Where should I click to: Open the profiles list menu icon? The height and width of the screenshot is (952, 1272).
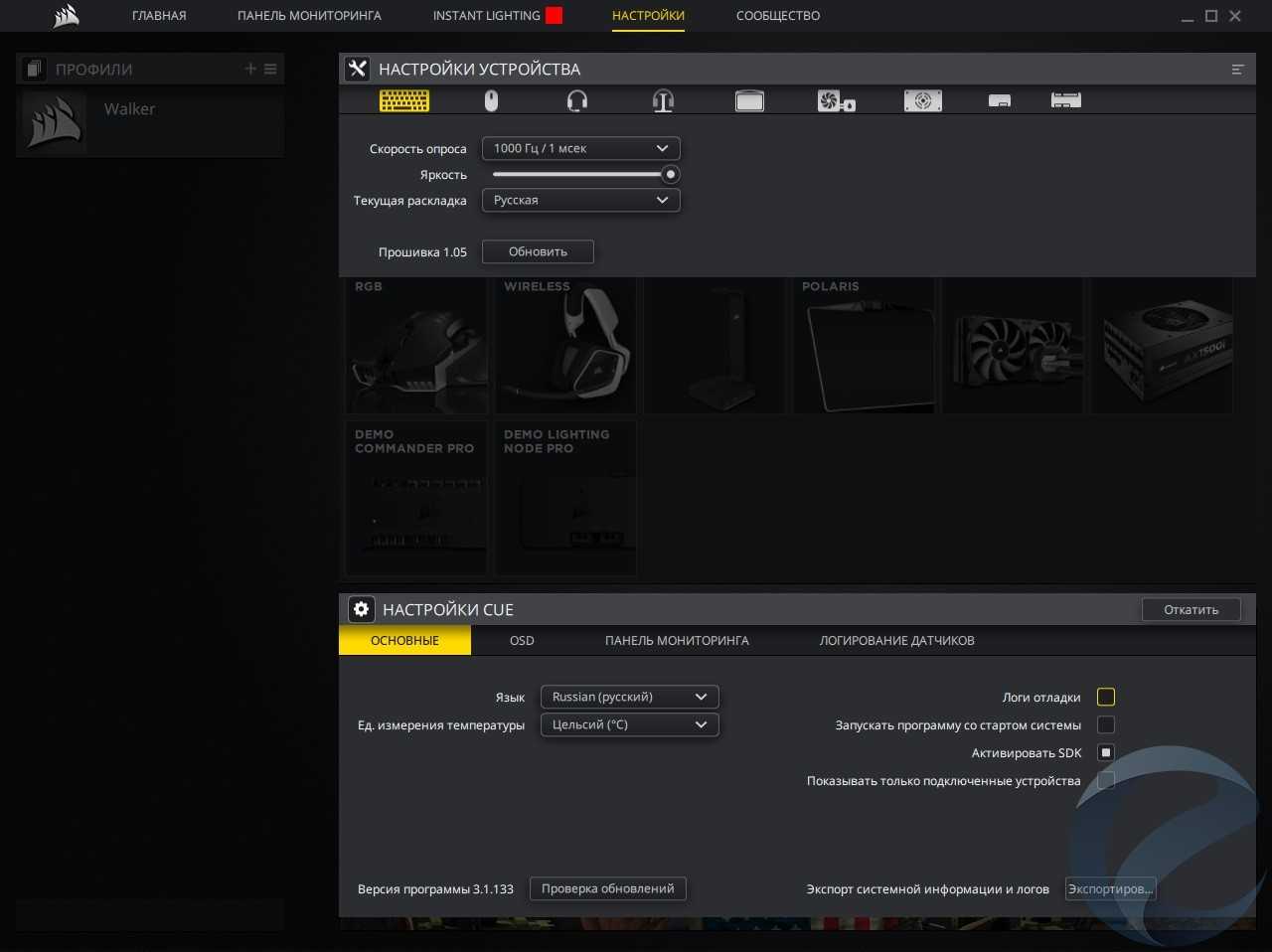pos(270,69)
